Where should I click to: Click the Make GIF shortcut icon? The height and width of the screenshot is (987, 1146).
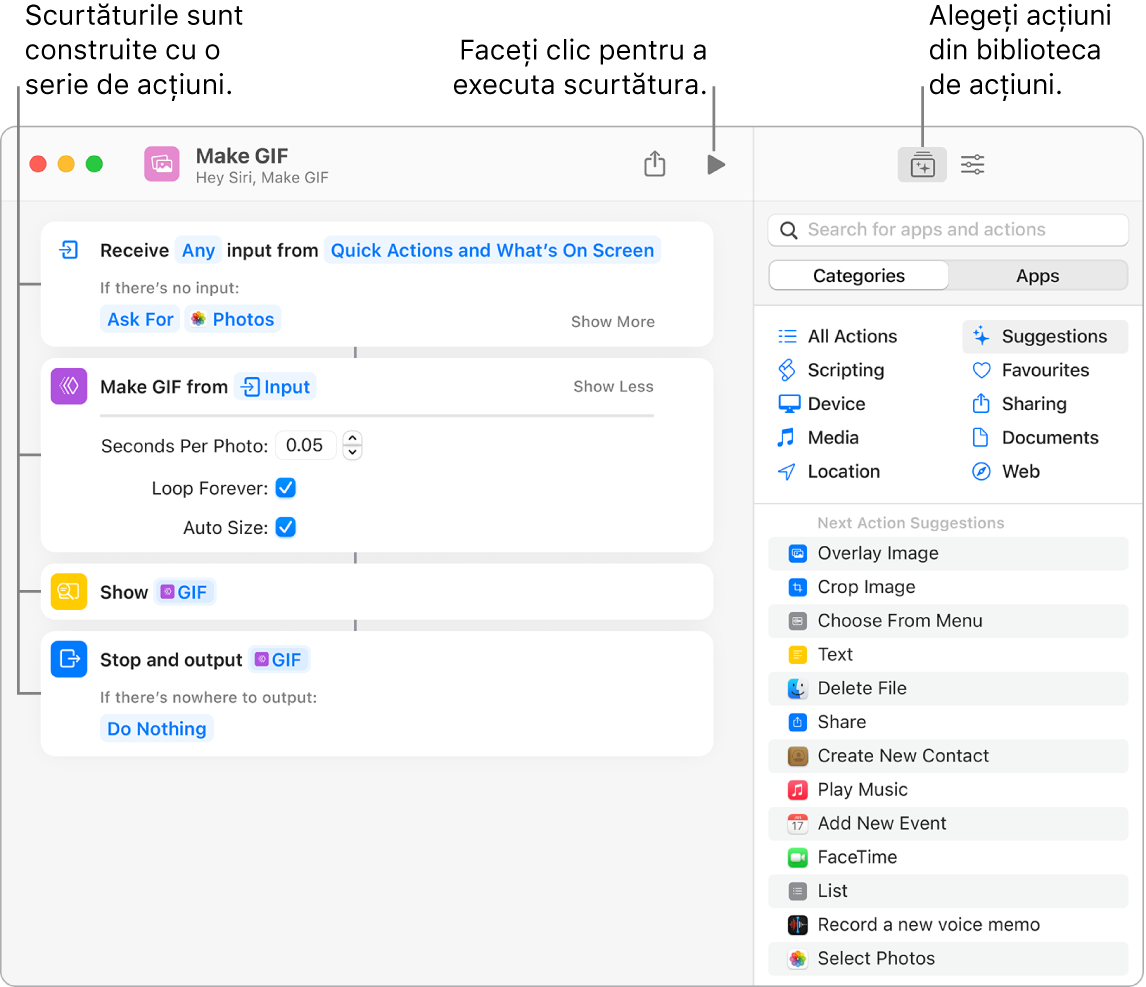tap(162, 164)
